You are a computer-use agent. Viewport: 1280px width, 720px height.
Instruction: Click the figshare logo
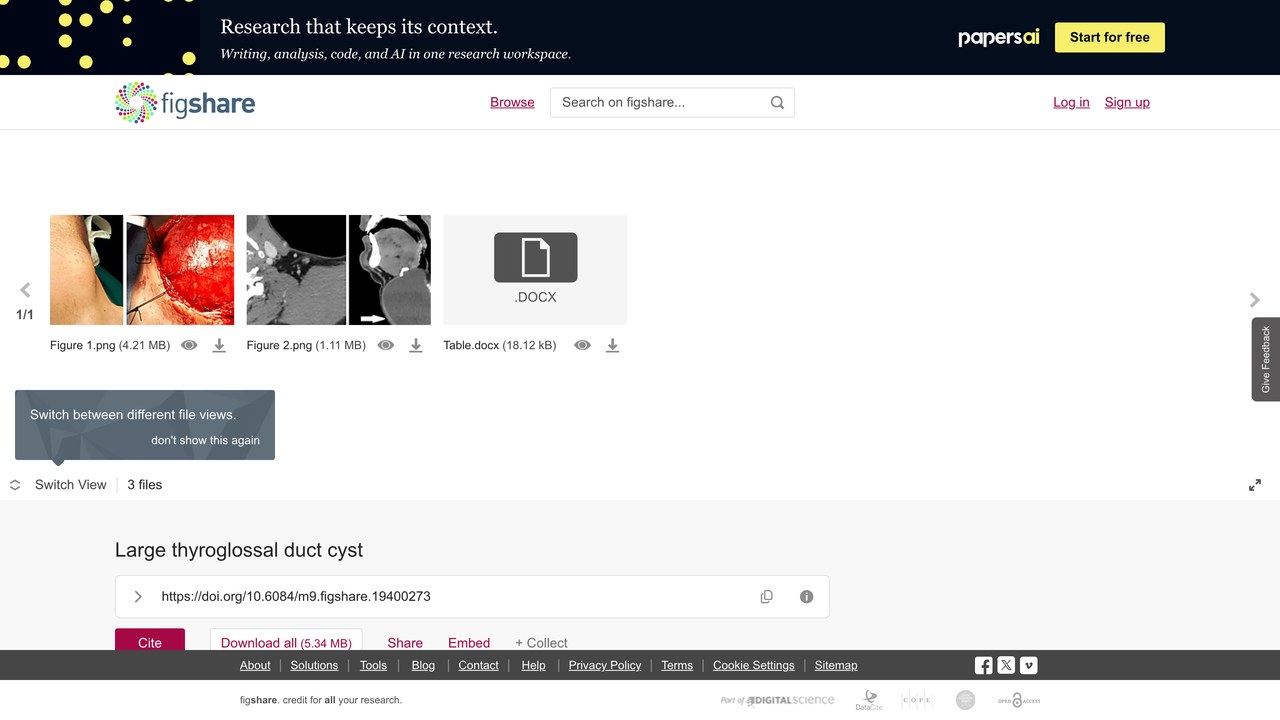(185, 102)
